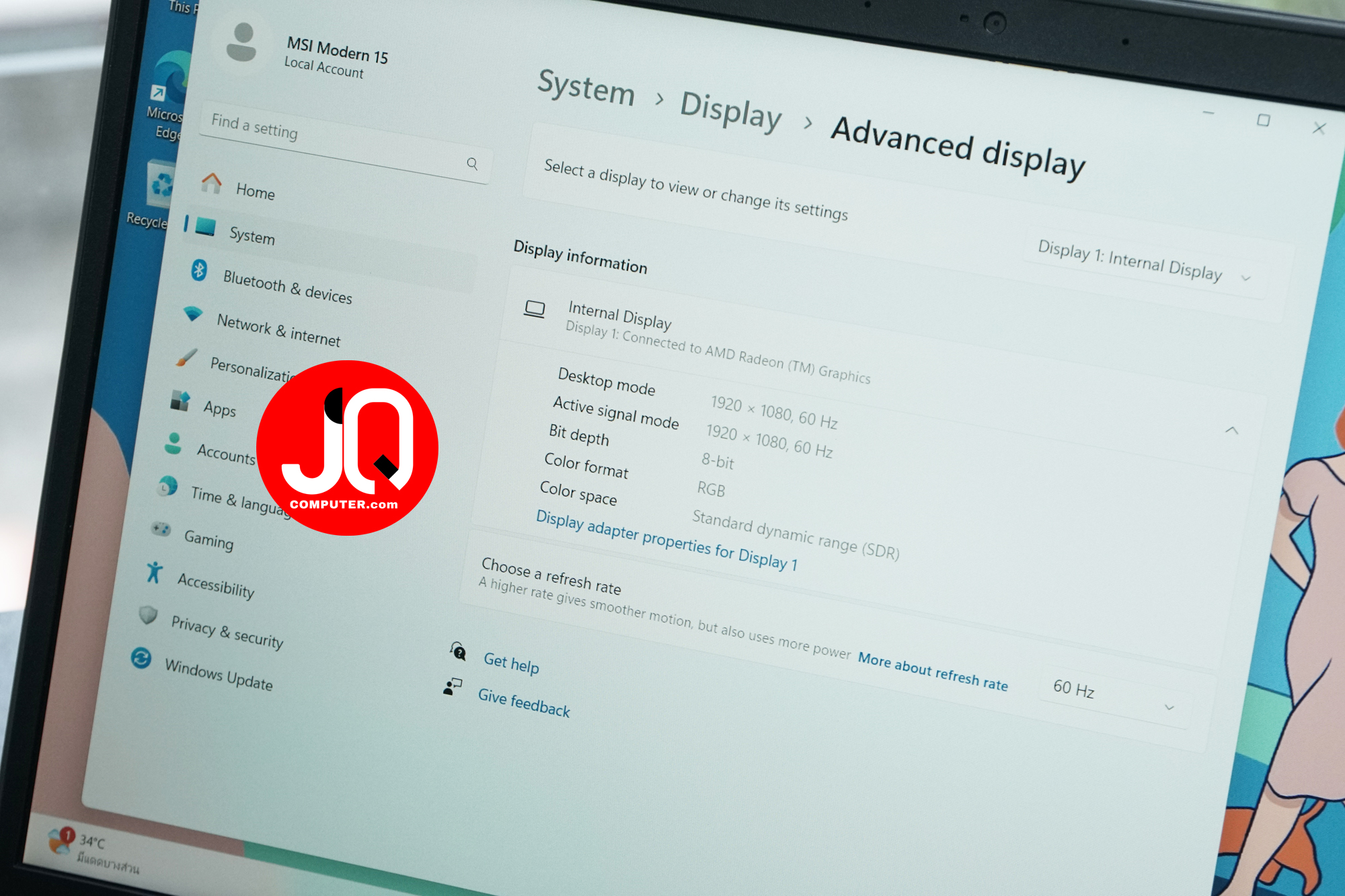Viewport: 1345px width, 896px height.
Task: Click the Accessibility figure icon
Action: [x=154, y=572]
